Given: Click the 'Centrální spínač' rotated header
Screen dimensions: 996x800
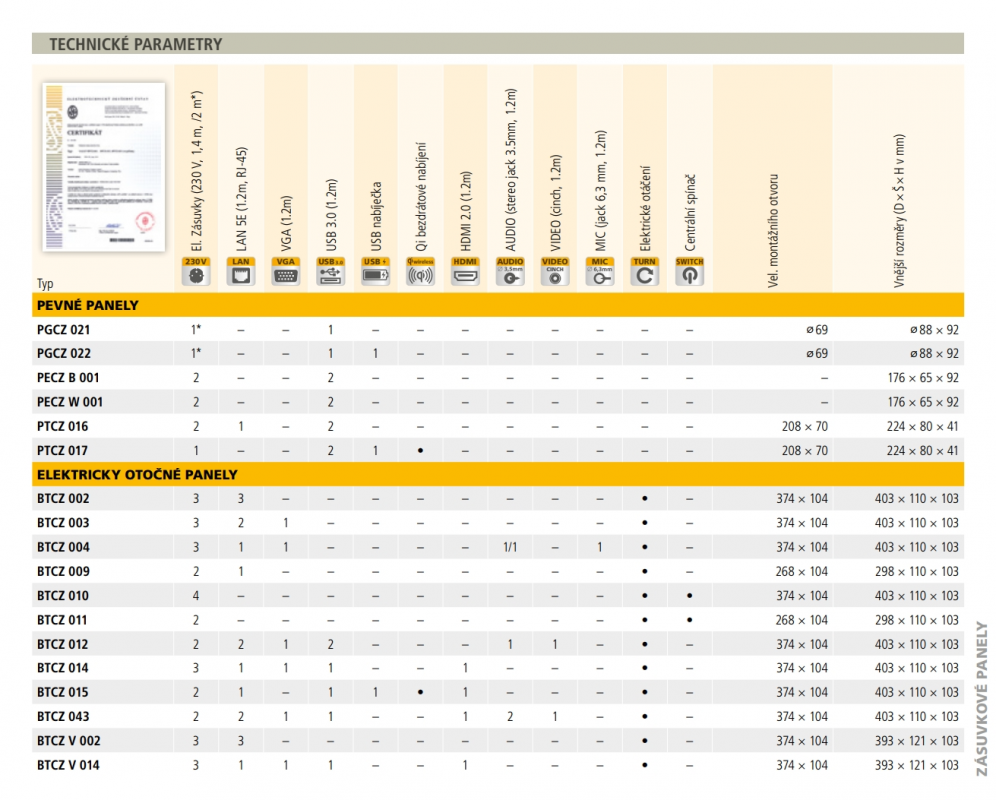Looking at the screenshot, I should [690, 213].
